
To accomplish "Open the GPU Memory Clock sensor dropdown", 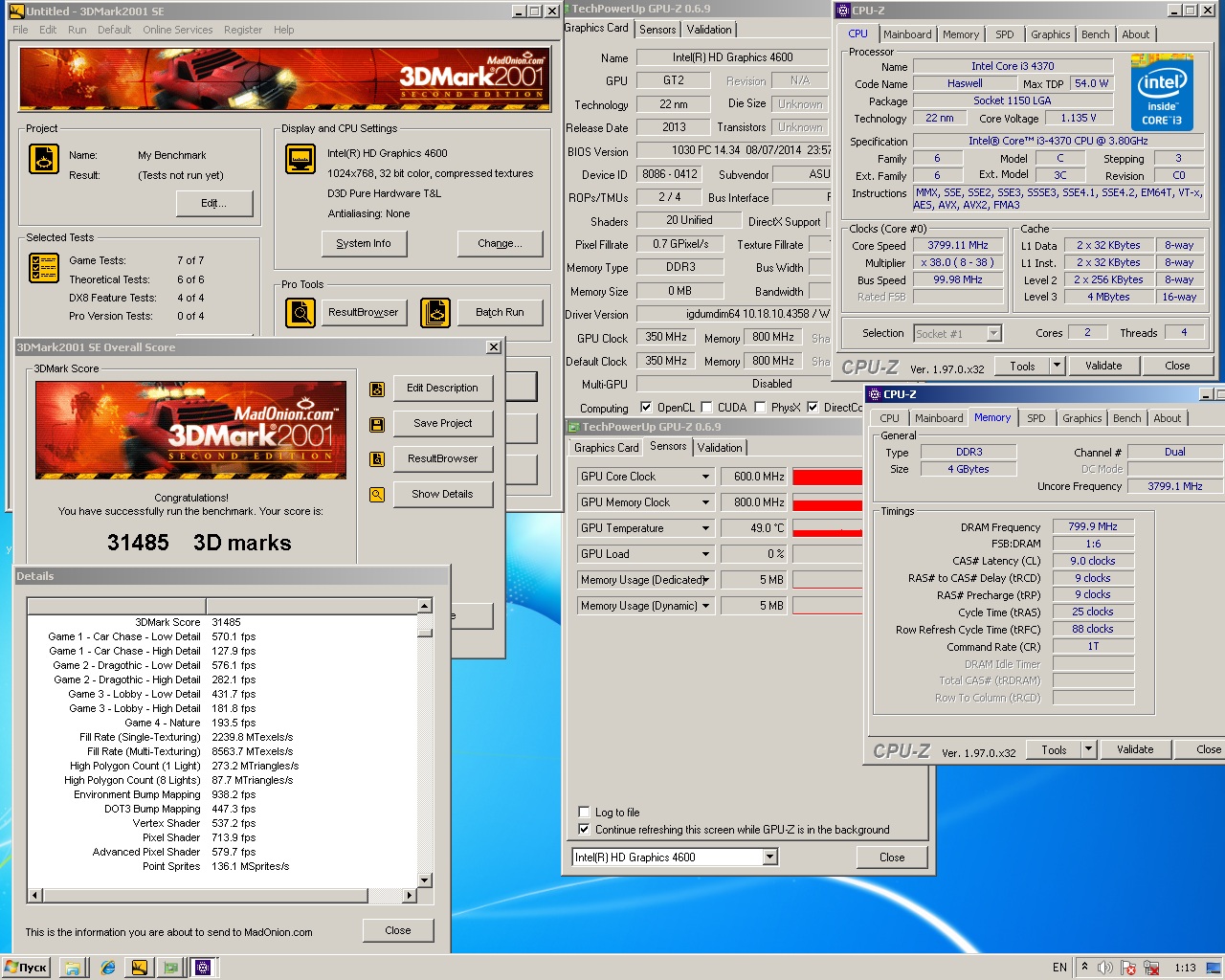I will 706,502.
